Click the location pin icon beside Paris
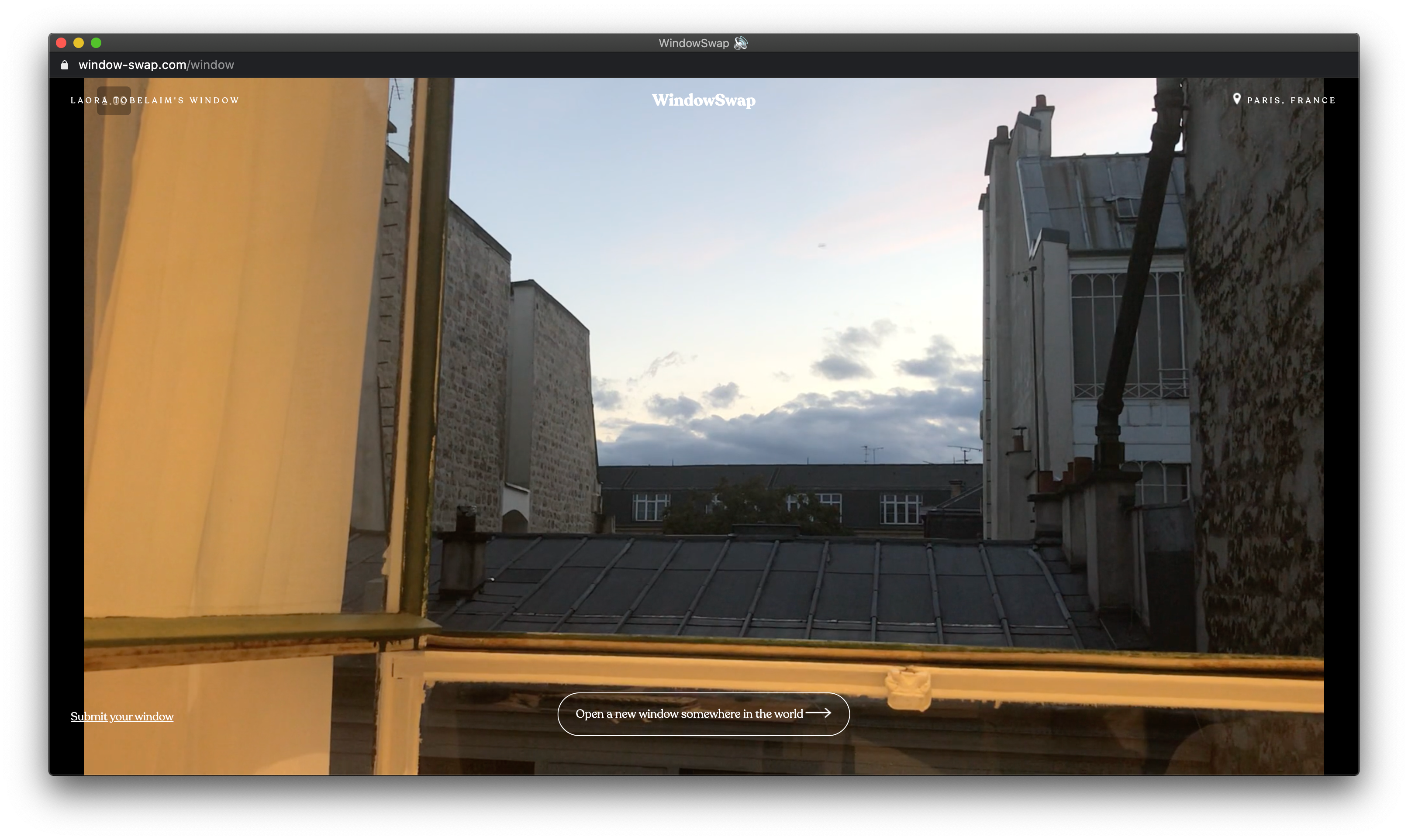The image size is (1408, 840). (x=1236, y=99)
